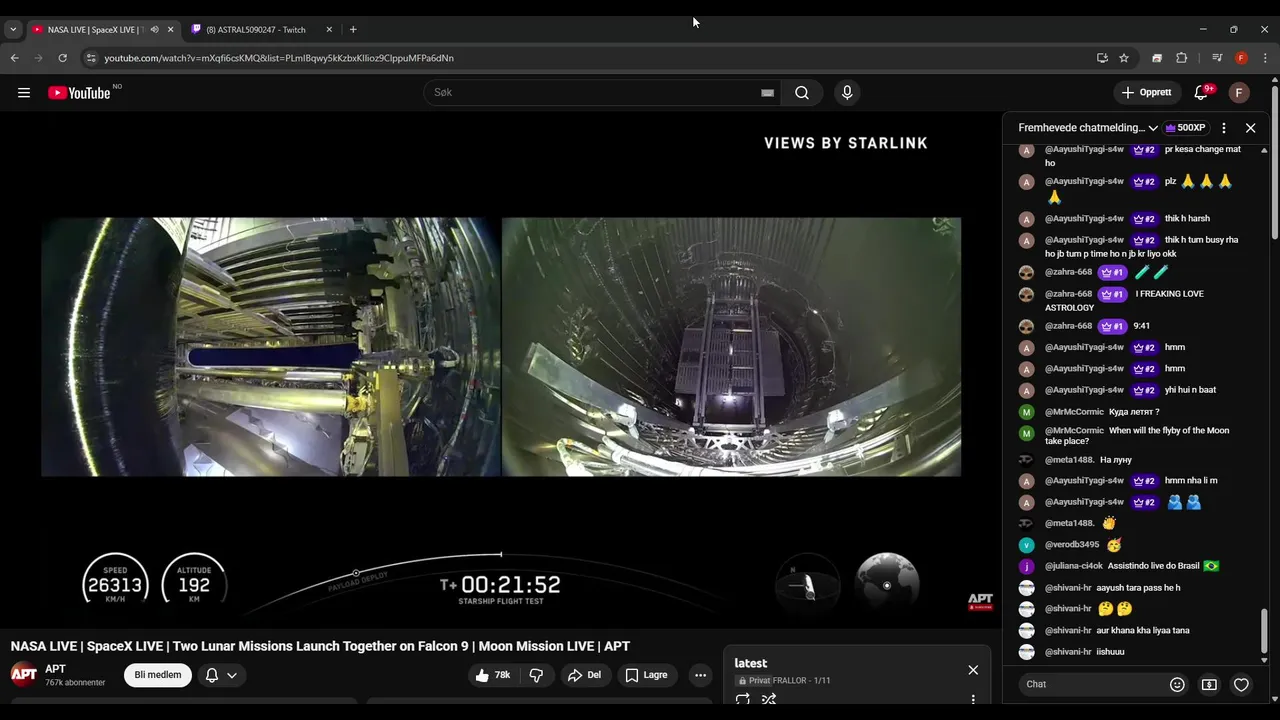Open a new browser tab
This screenshot has height=720, width=1280.
click(x=353, y=30)
